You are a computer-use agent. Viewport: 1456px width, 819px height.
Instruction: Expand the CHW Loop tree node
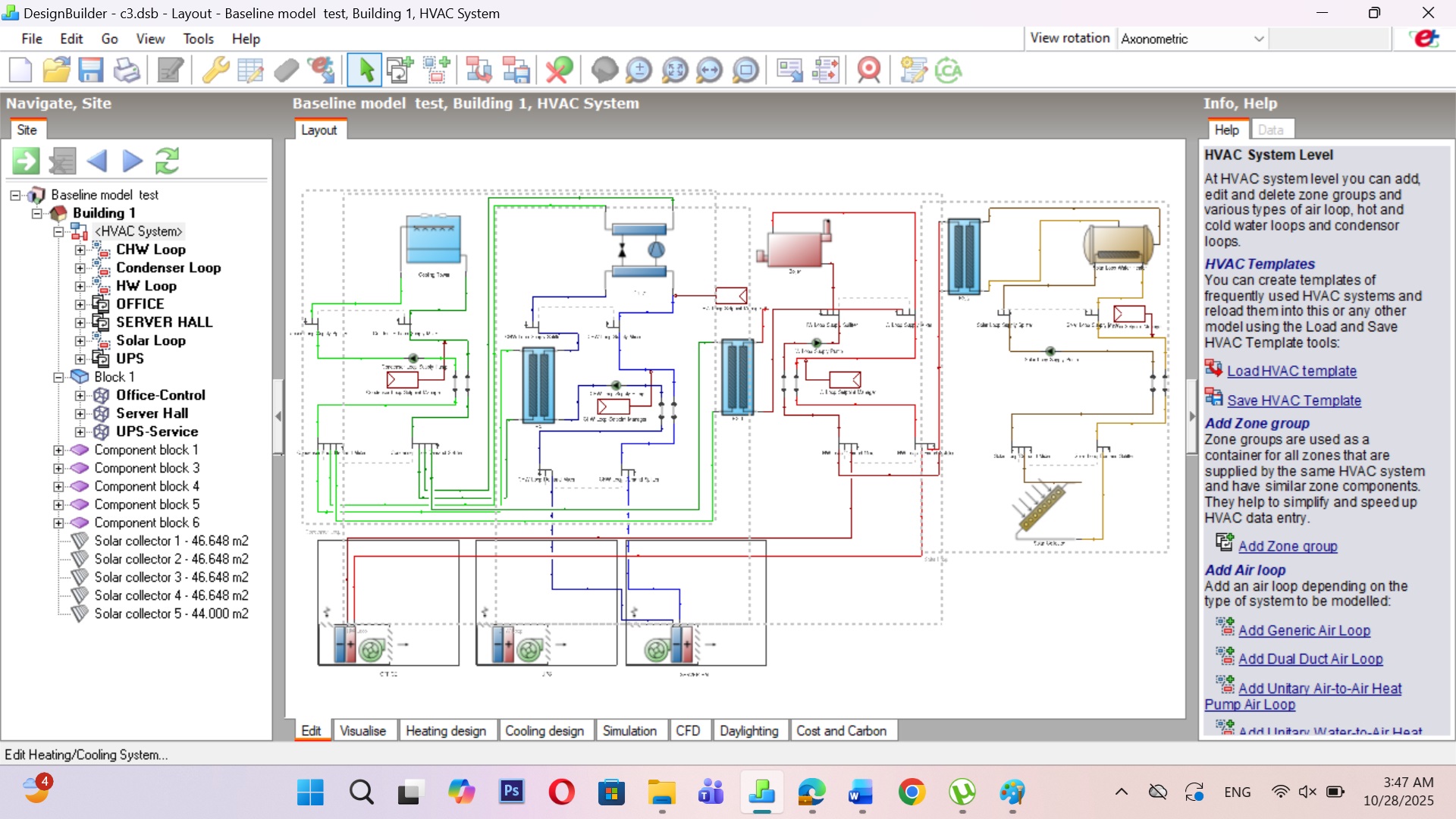(x=80, y=249)
